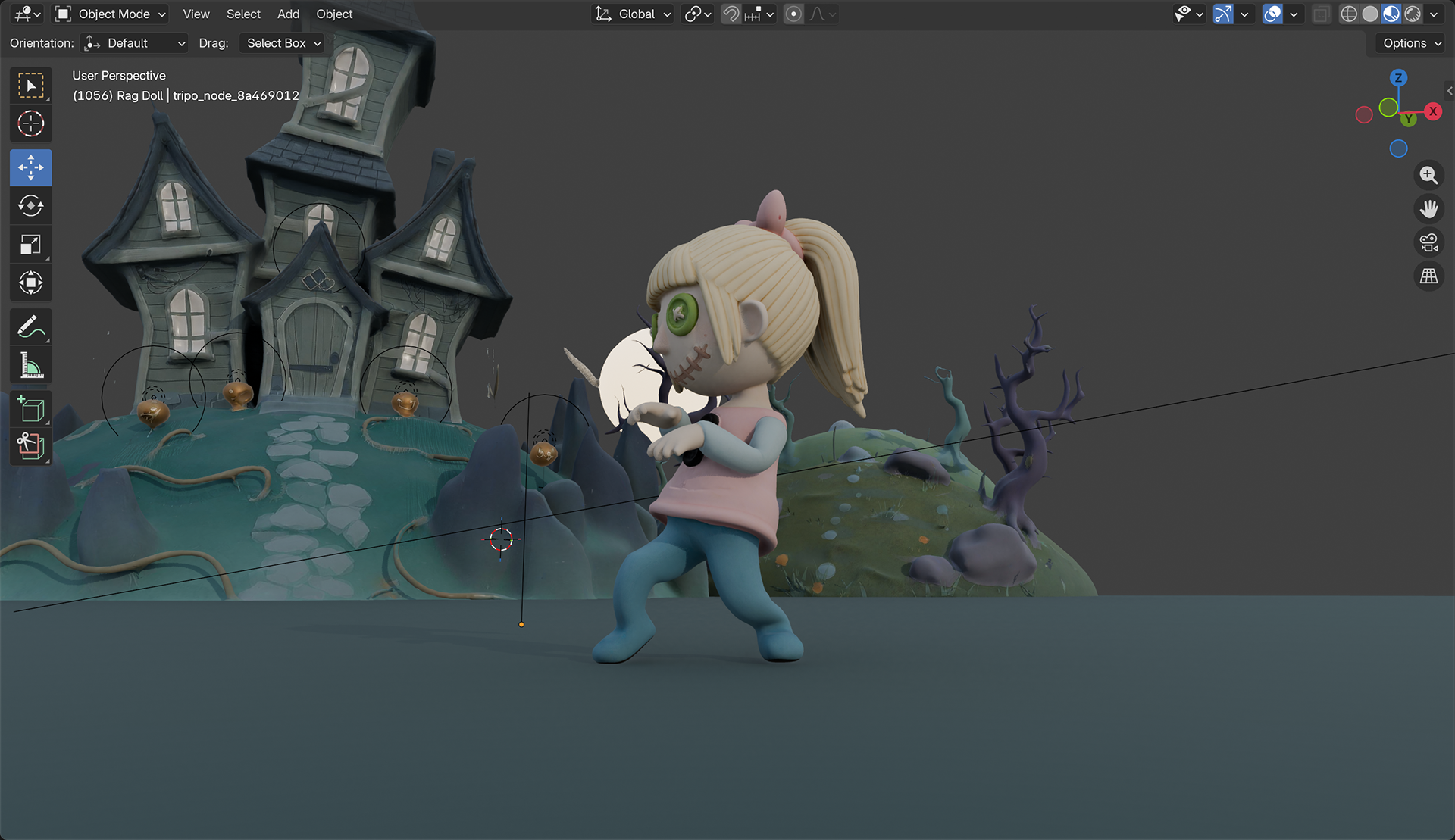
Task: Click the red X axis gizmo
Action: click(1432, 111)
